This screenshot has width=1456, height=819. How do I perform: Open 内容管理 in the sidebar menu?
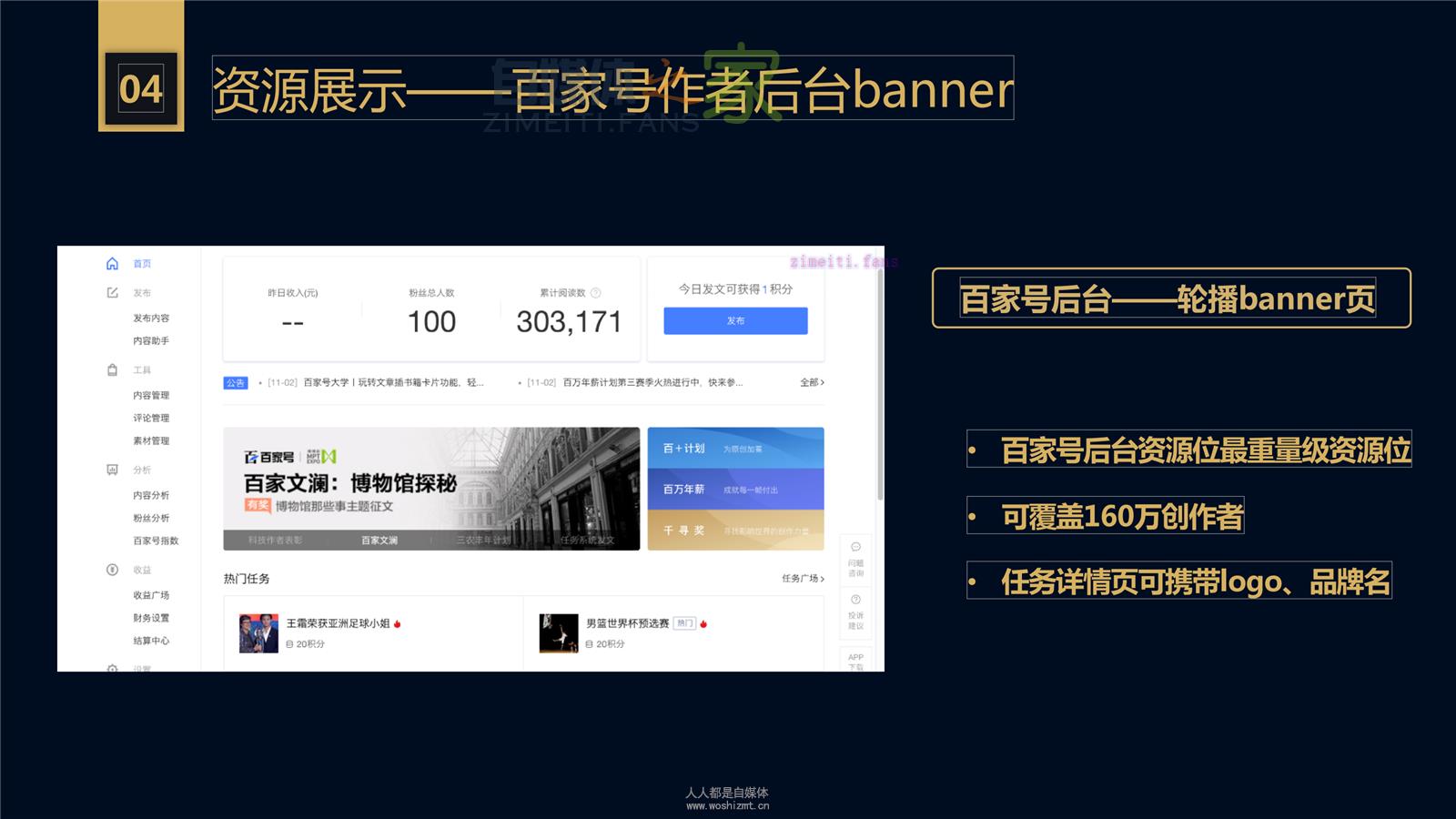(151, 396)
